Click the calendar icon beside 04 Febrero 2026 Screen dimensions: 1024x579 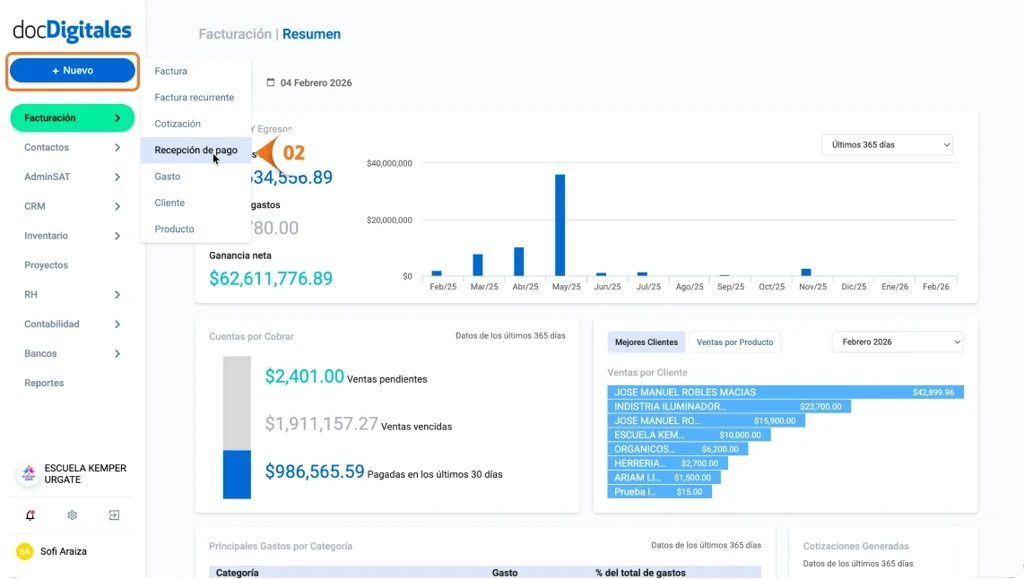tap(271, 83)
